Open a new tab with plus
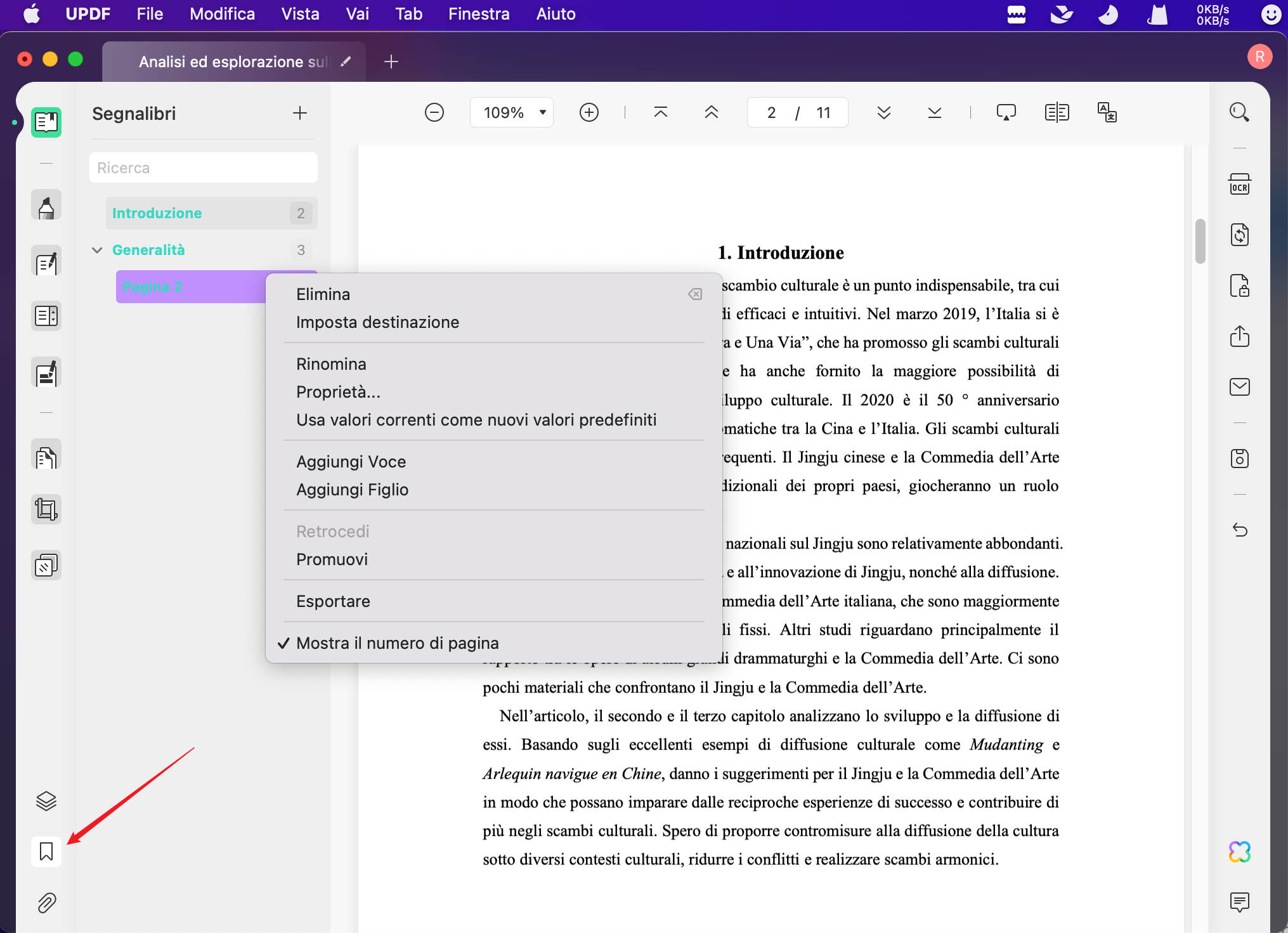The height and width of the screenshot is (933, 1288). 391,62
